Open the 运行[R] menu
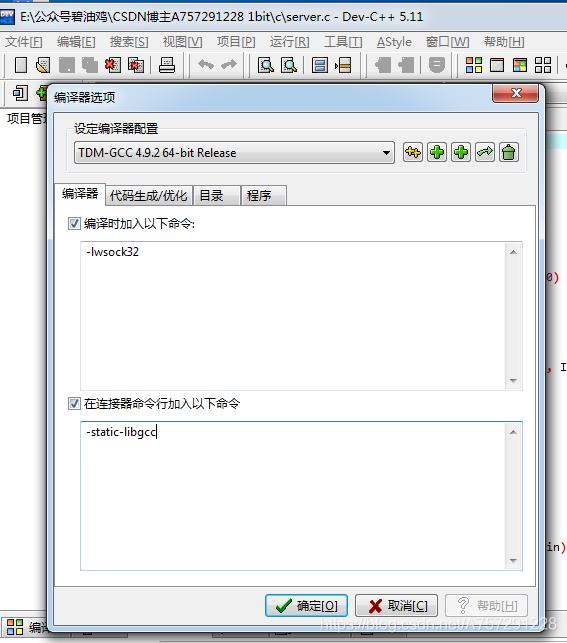This screenshot has height=643, width=567. point(289,42)
